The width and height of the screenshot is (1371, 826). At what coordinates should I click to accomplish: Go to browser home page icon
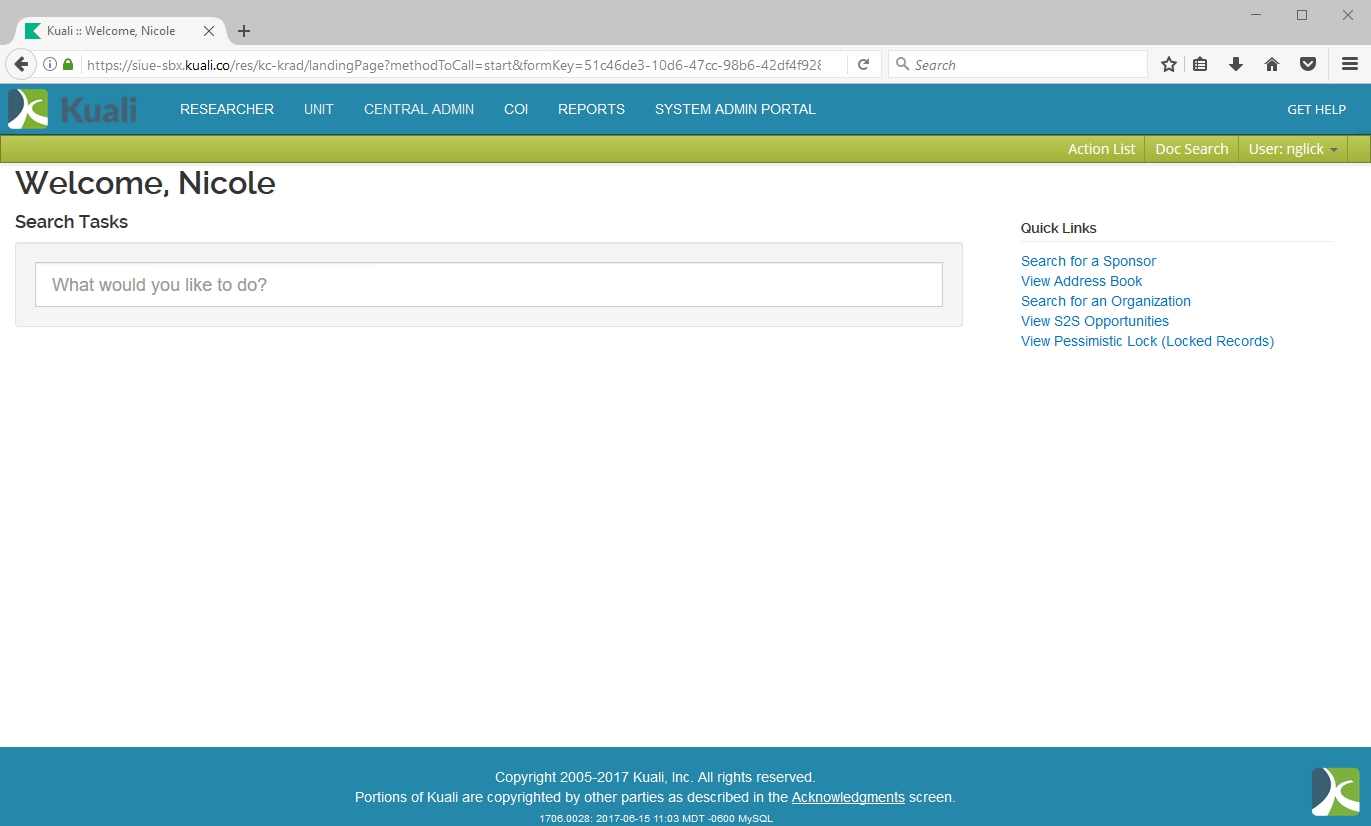click(x=1272, y=64)
